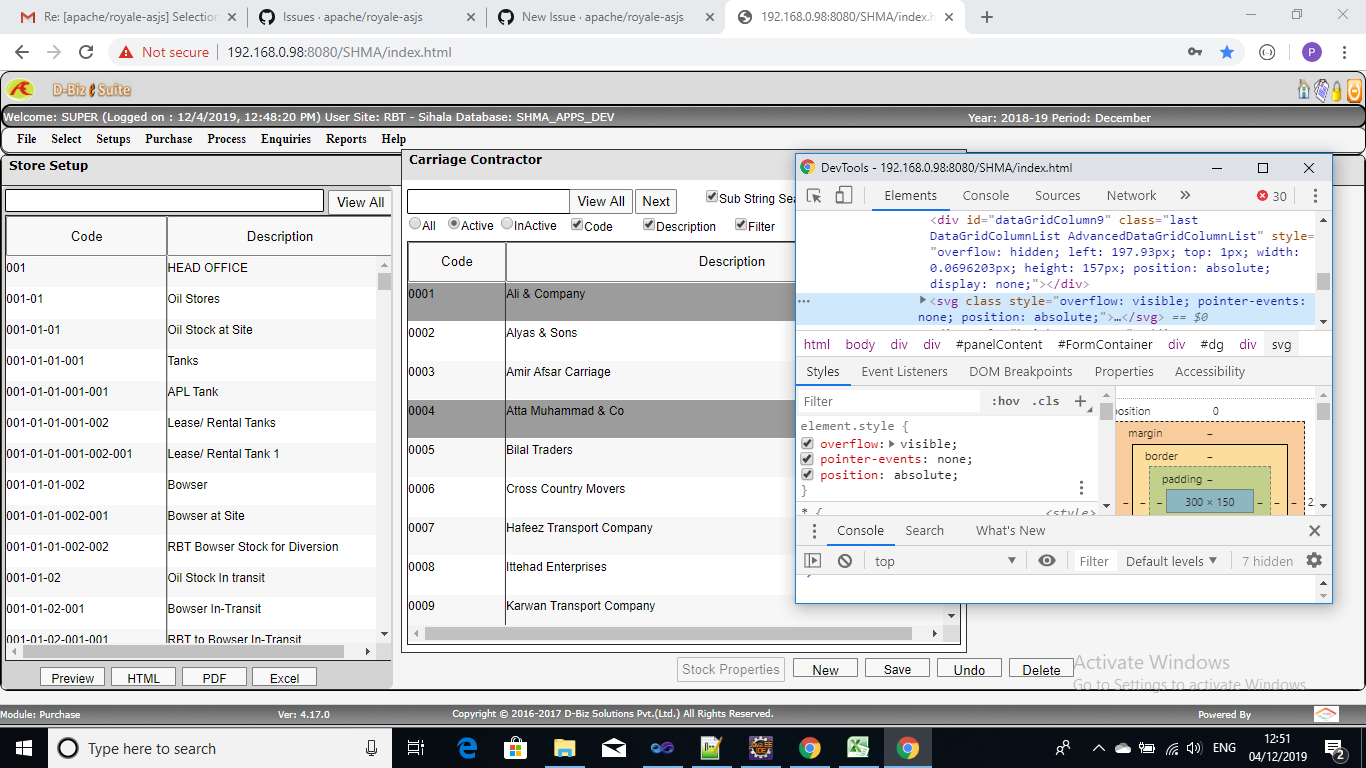The image size is (1366, 768).
Task: Toggle the DevTools device toolbar icon
Action: [x=844, y=196]
